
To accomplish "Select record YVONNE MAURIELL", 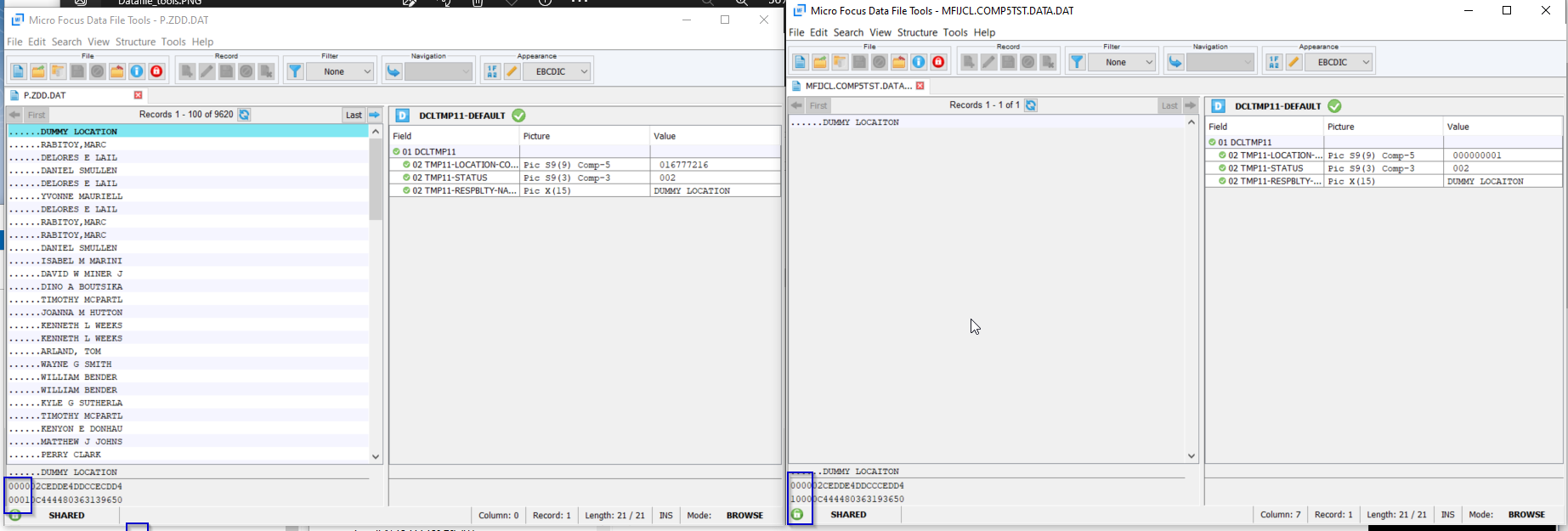I will (x=188, y=196).
